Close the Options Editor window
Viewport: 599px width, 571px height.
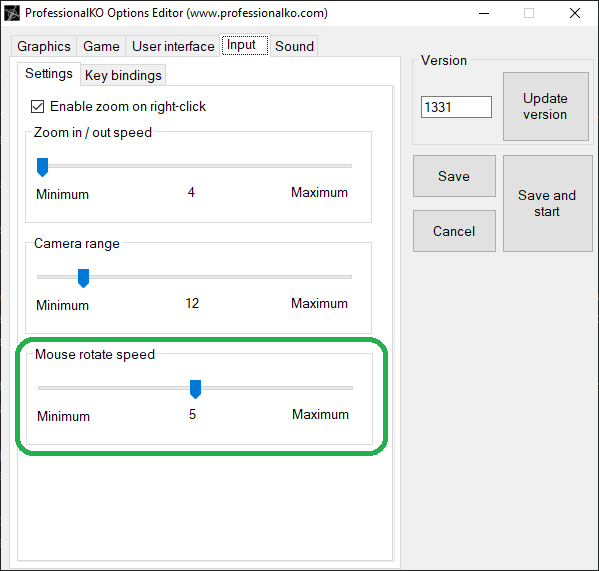[x=575, y=13]
